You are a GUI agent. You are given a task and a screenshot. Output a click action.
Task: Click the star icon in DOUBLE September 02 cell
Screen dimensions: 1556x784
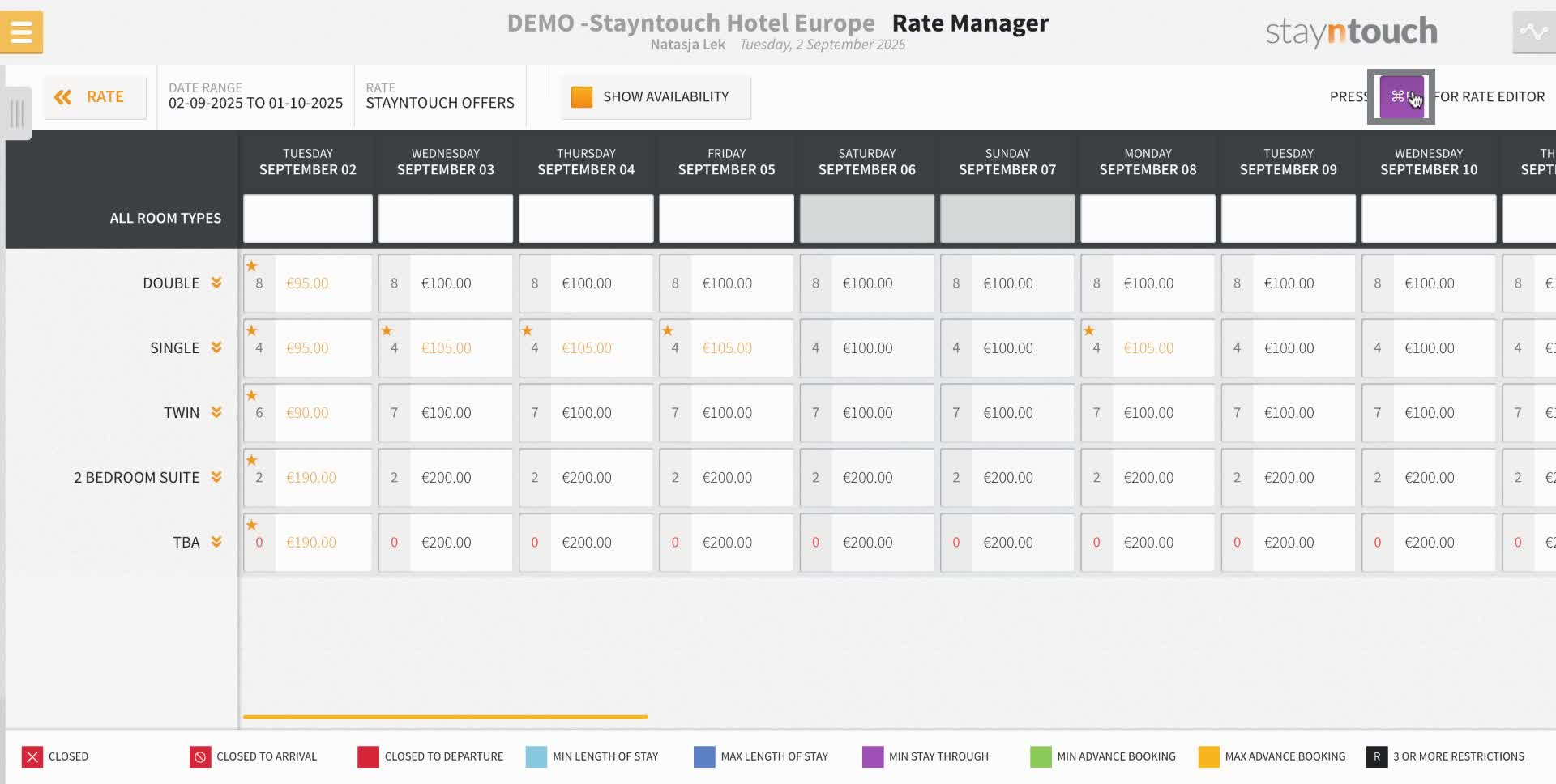pyautogui.click(x=252, y=266)
